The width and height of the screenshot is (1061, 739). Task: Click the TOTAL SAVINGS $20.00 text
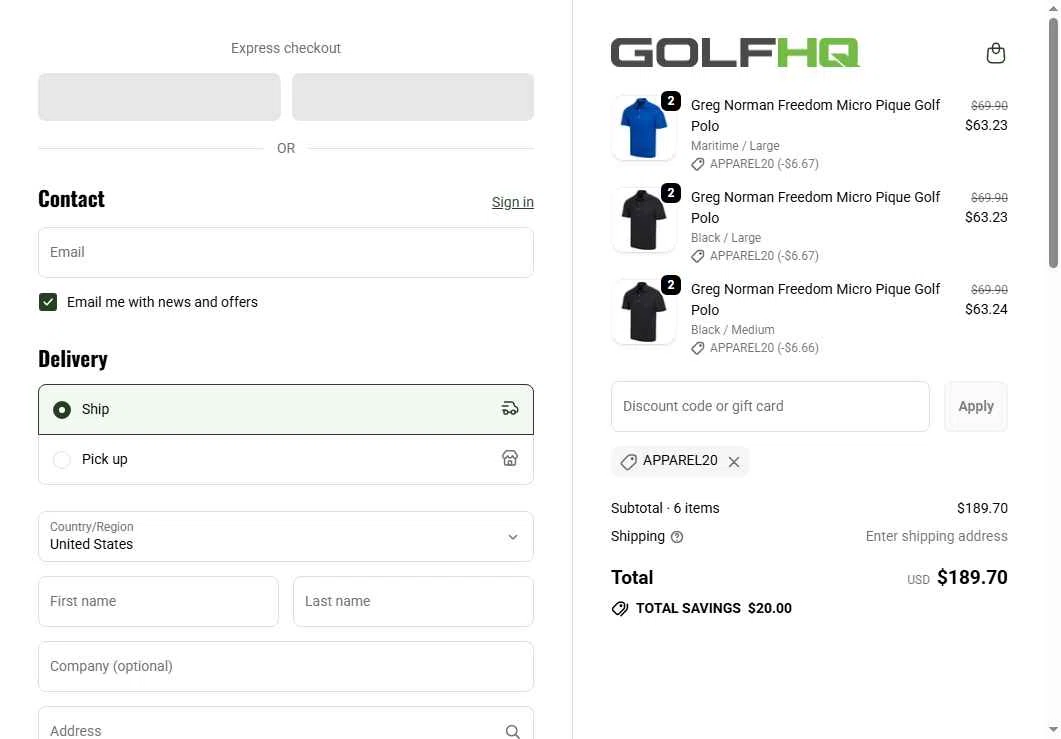pos(714,608)
